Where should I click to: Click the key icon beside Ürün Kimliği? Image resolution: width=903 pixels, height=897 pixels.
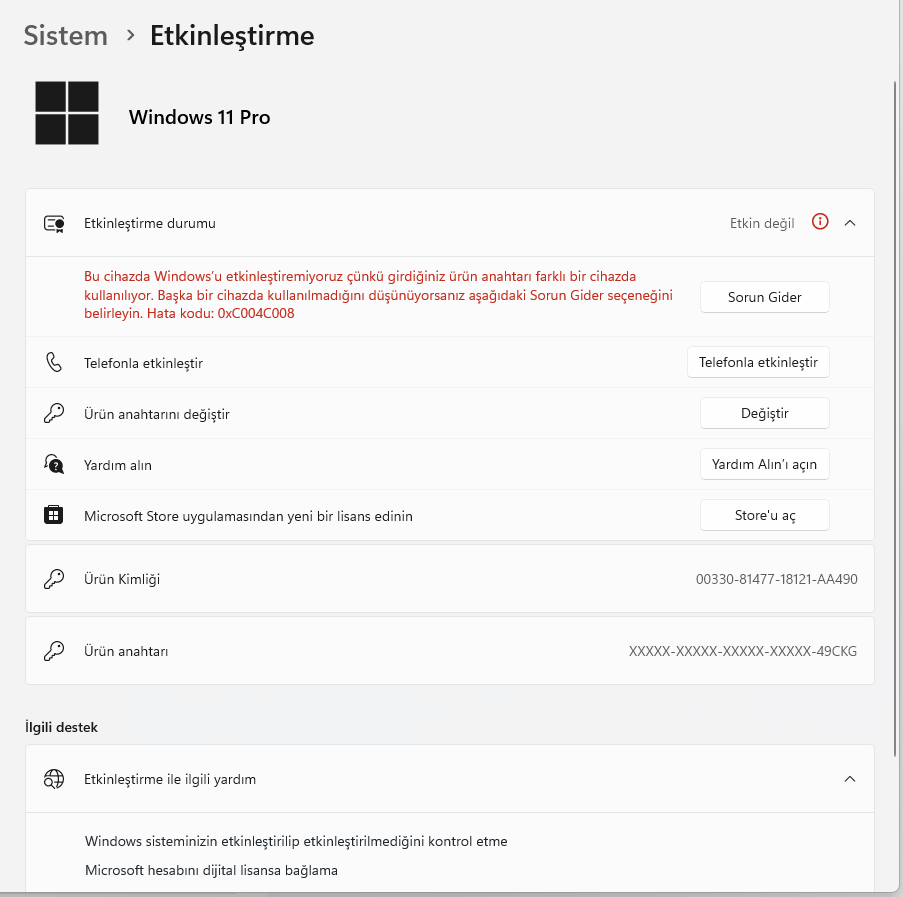54,579
